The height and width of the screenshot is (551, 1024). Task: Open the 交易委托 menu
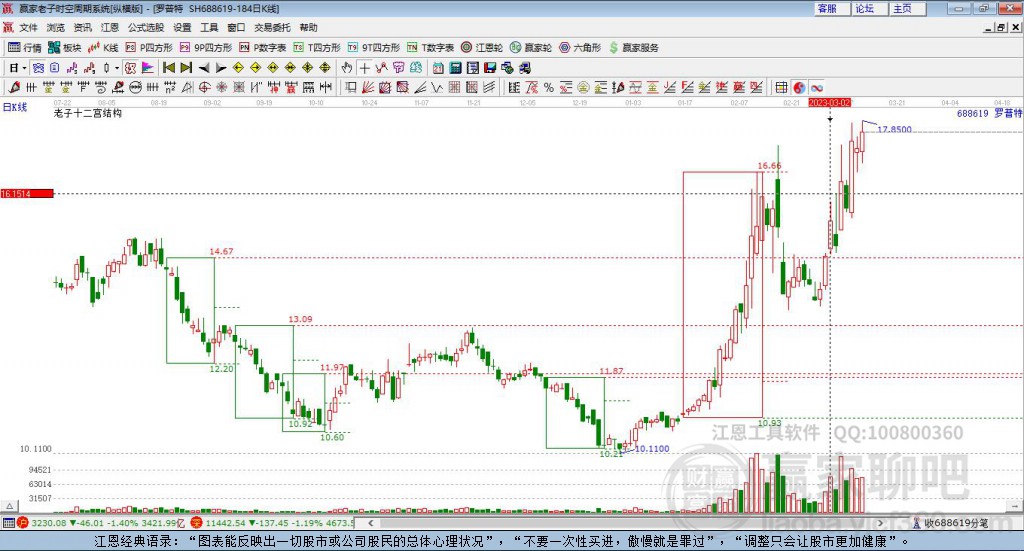(x=272, y=27)
